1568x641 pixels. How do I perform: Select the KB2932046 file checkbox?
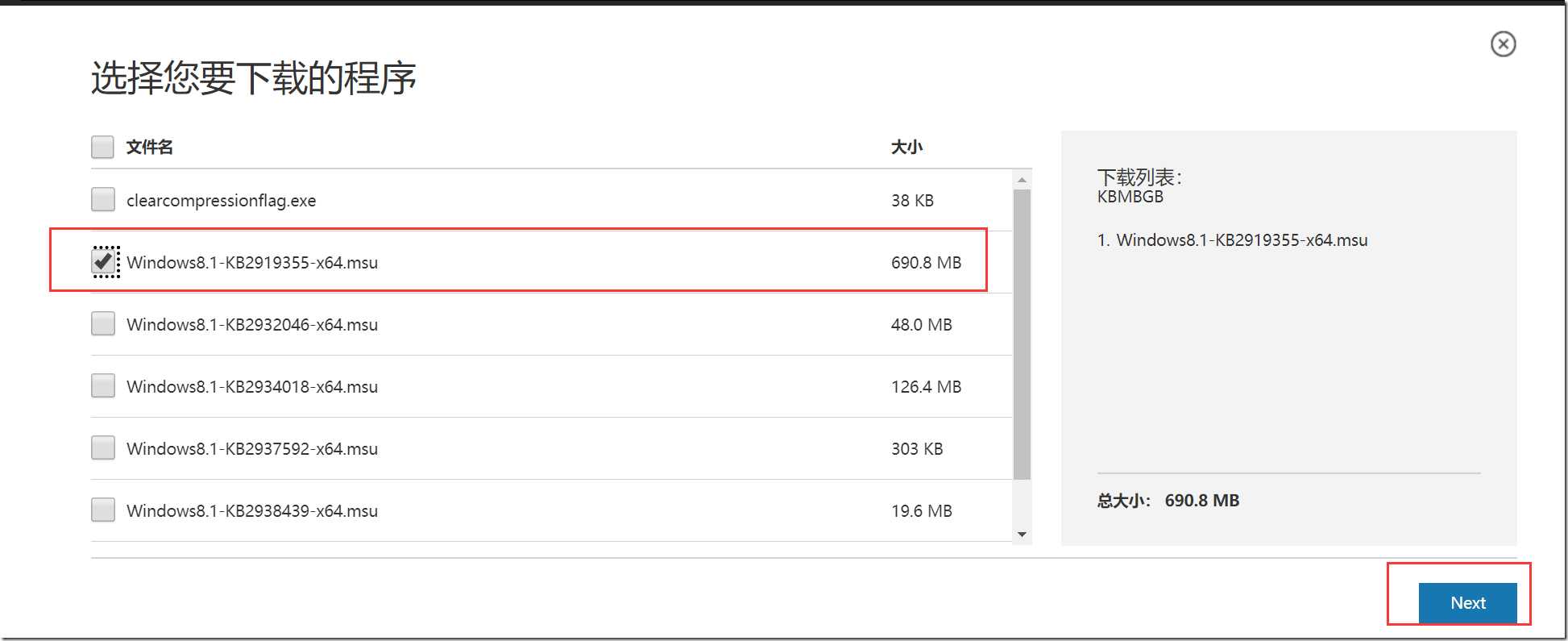tap(102, 323)
